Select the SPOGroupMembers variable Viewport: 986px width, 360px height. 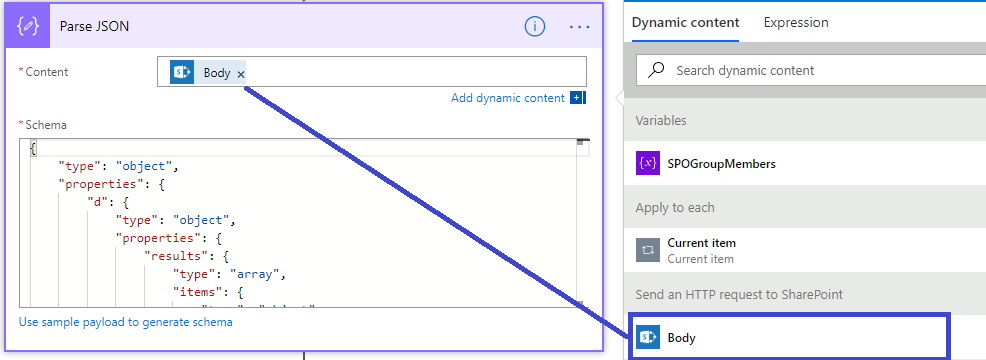click(x=805, y=164)
